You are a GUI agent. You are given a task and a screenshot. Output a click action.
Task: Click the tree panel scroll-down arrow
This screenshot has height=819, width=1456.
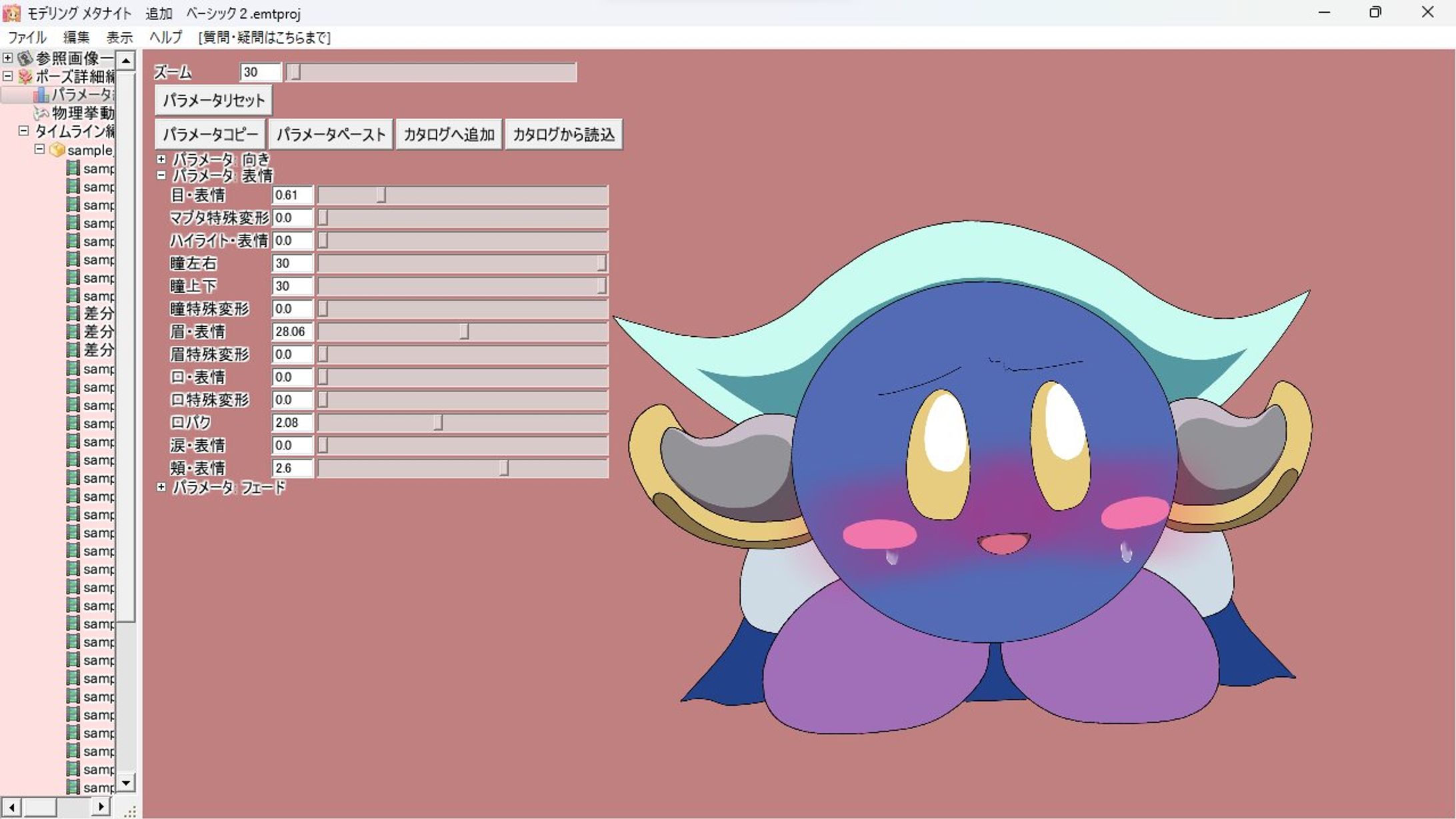[125, 782]
